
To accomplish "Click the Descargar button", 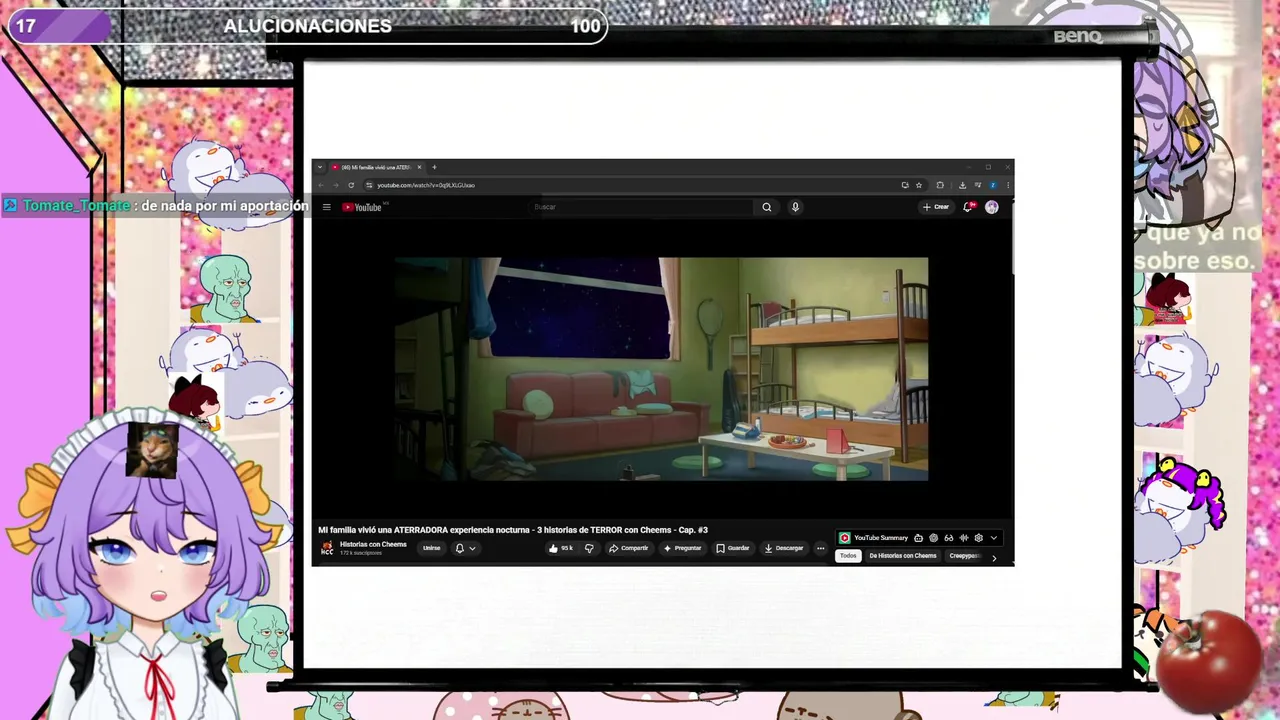I will tap(784, 548).
